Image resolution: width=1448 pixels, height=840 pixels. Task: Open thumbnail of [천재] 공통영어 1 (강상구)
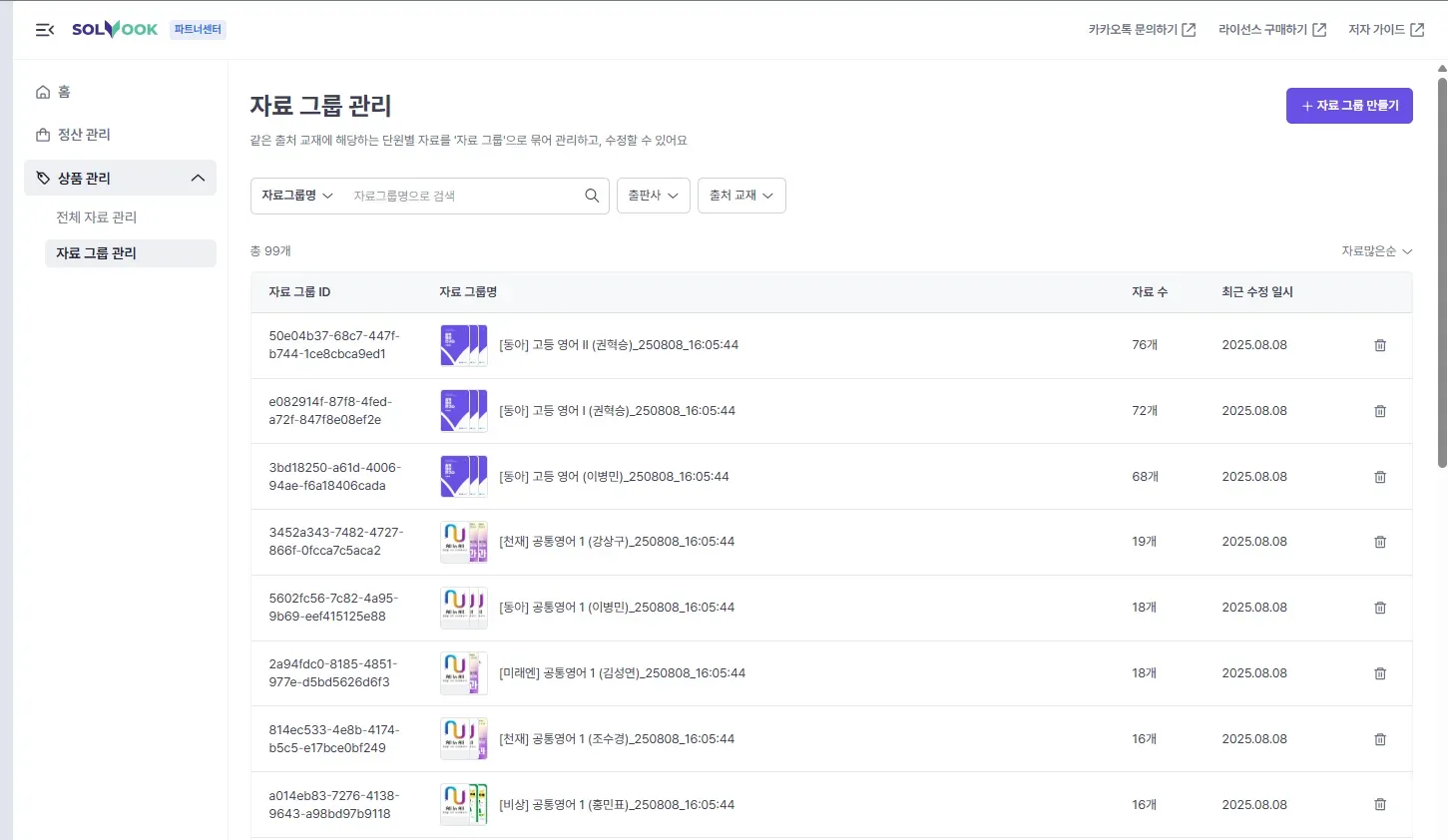(x=464, y=542)
